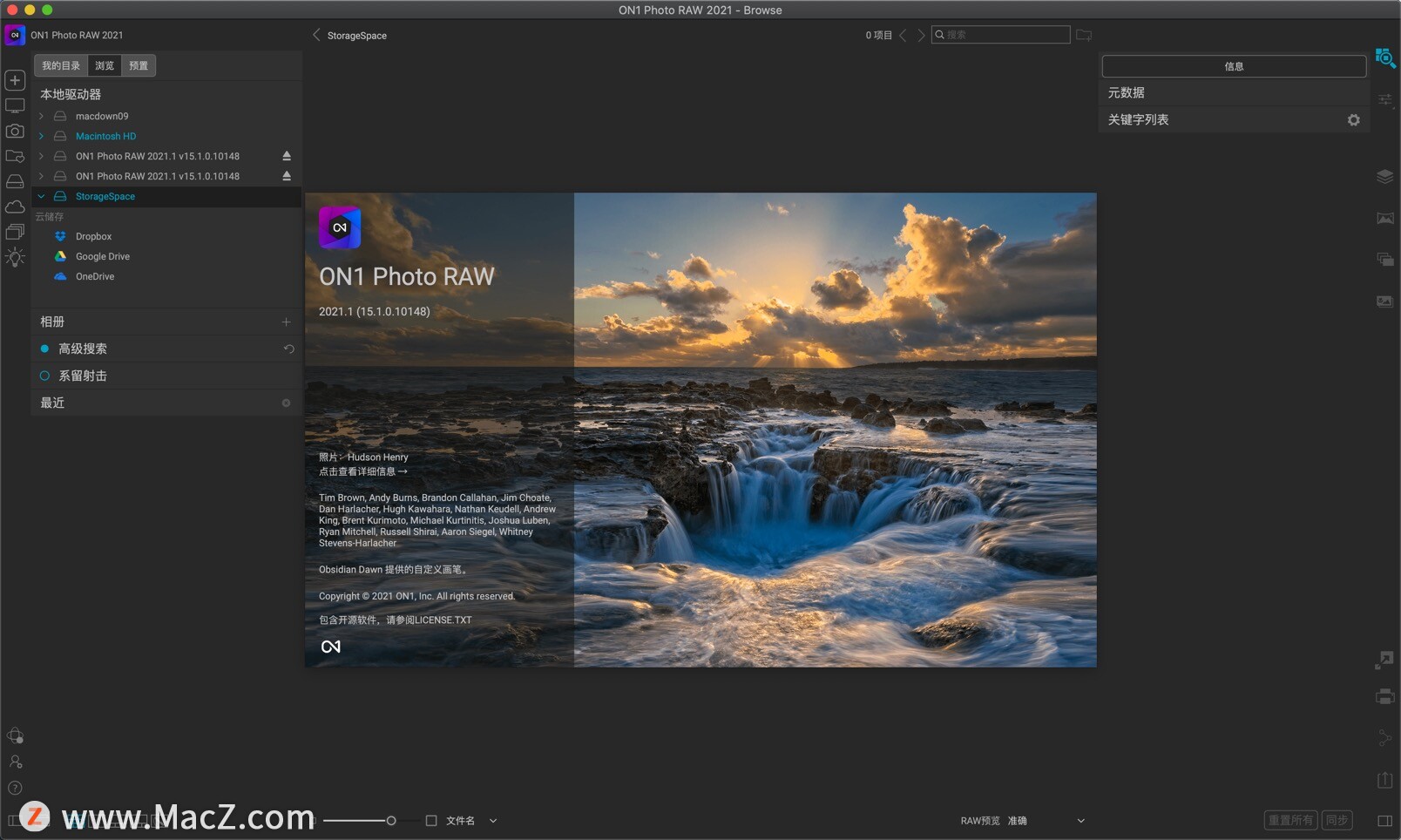Select Google Drive cloud storage

pyautogui.click(x=102, y=256)
